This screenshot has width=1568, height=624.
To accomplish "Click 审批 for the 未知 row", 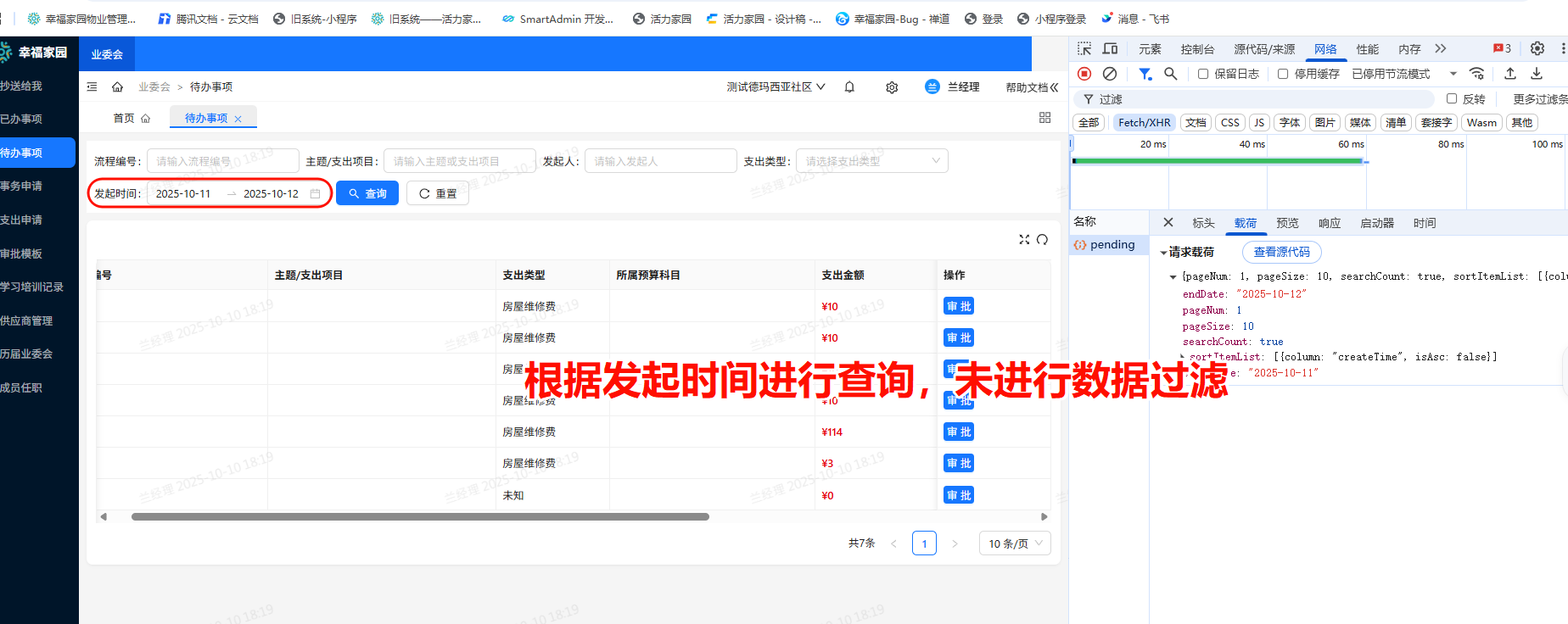I will (x=959, y=495).
